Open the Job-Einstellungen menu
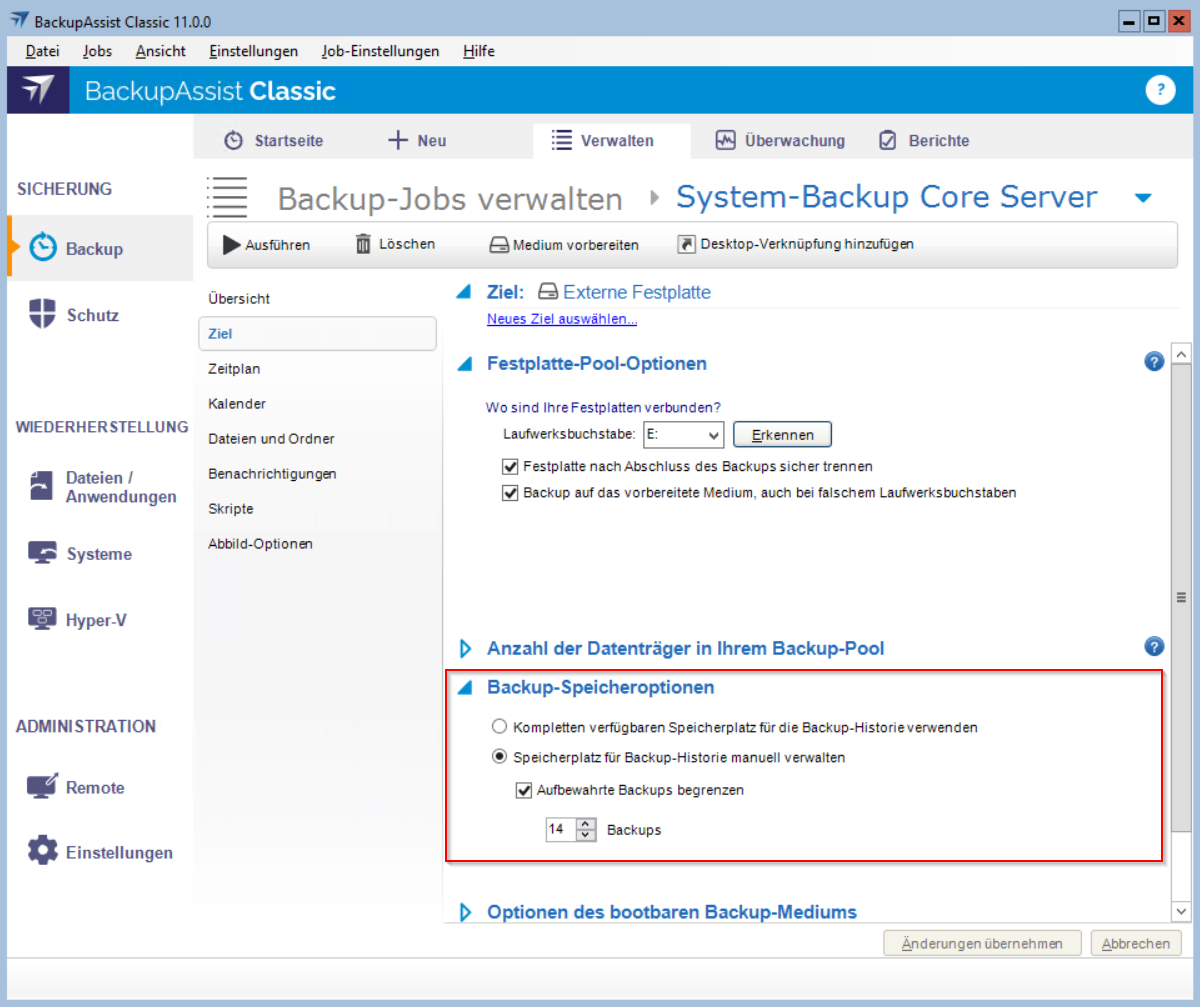 coord(380,51)
